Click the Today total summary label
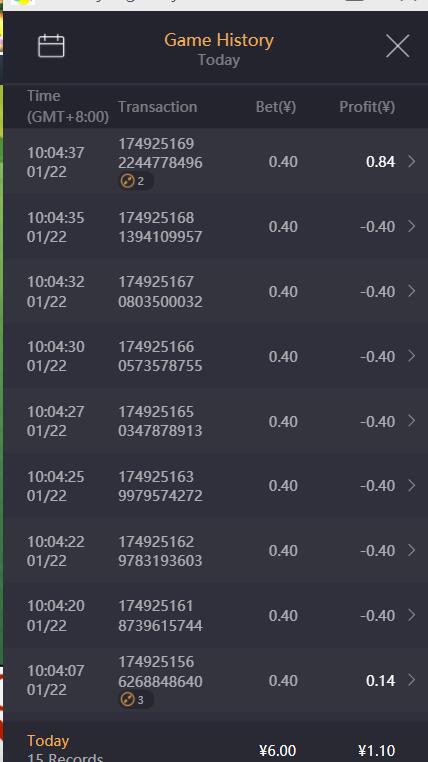428x762 pixels. 48,741
